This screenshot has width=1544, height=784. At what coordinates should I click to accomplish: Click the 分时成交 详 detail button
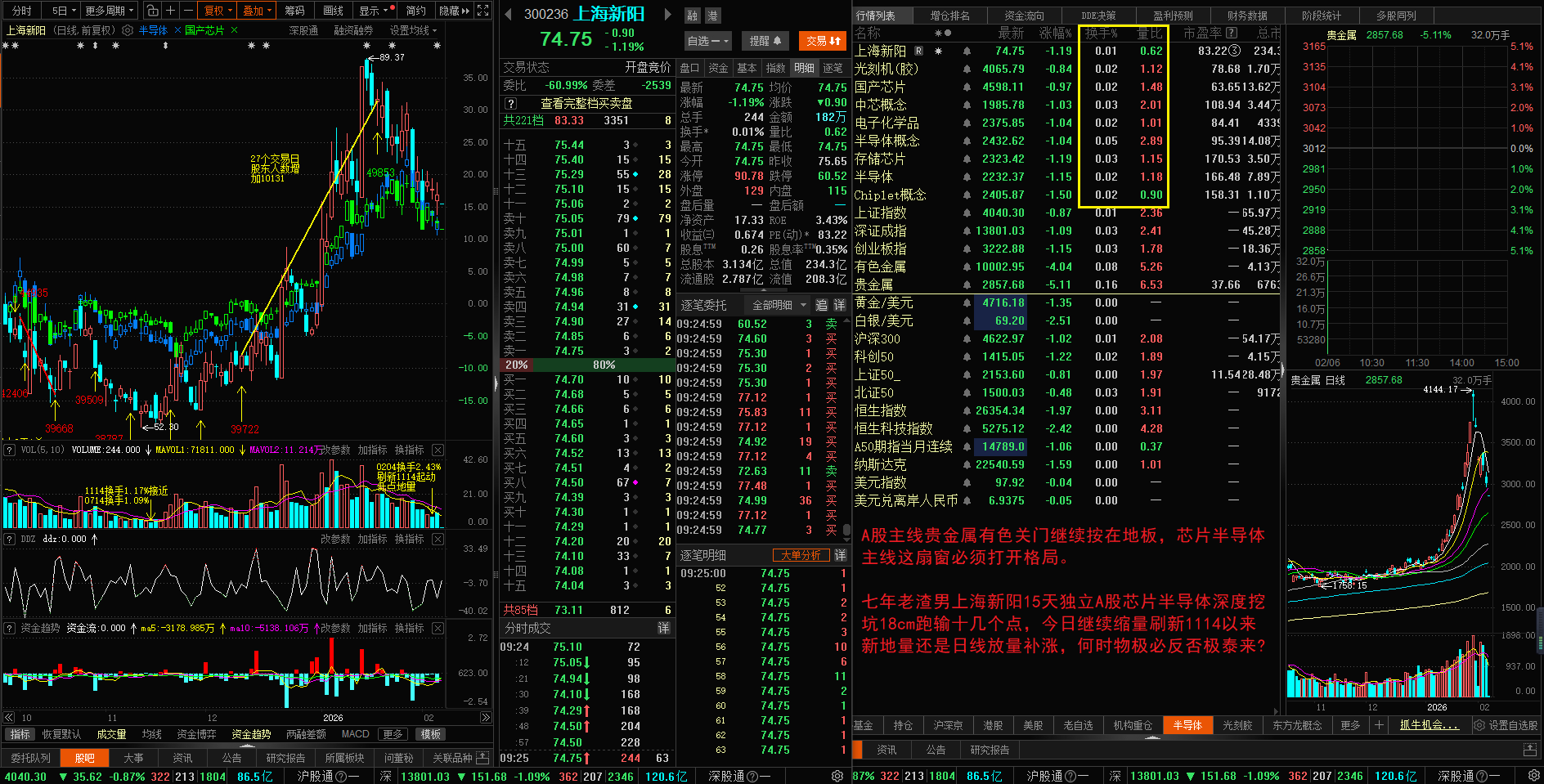tap(664, 628)
